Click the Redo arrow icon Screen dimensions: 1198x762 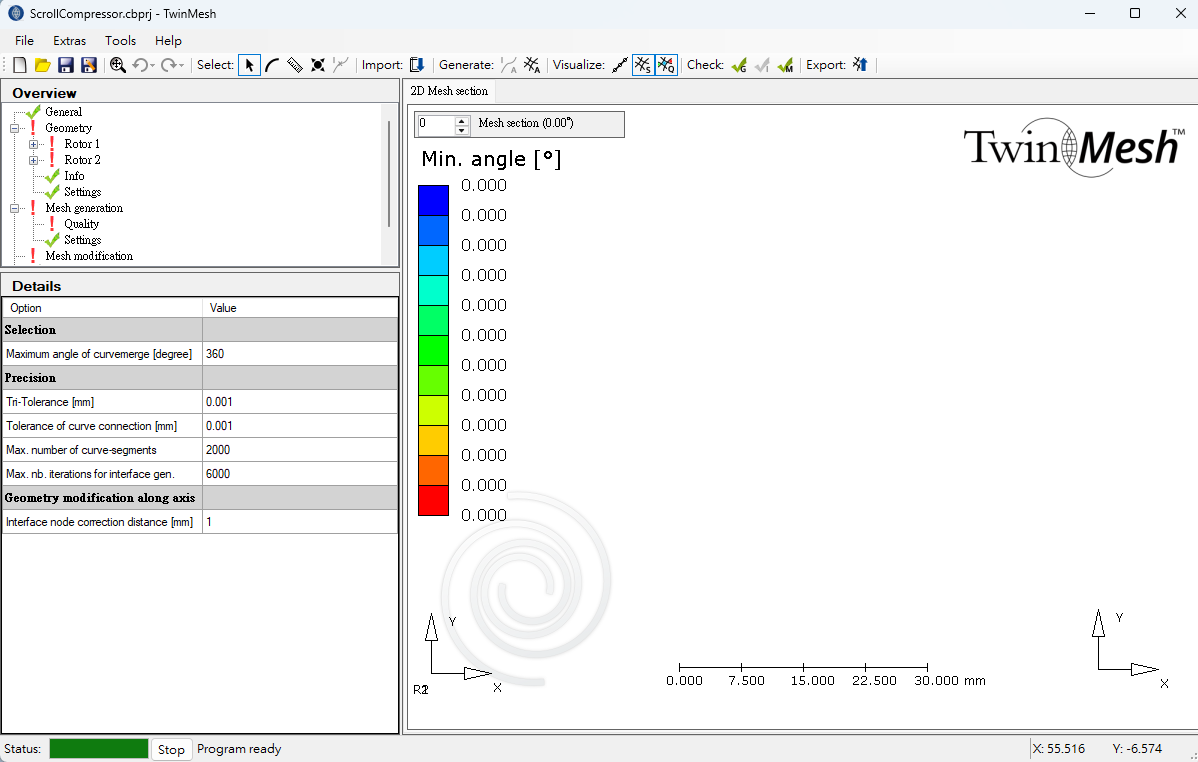coord(168,65)
